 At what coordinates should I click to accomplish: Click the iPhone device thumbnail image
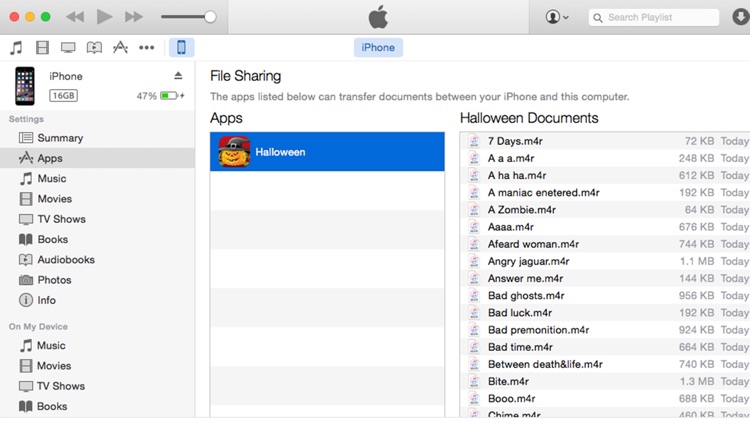click(x=24, y=86)
